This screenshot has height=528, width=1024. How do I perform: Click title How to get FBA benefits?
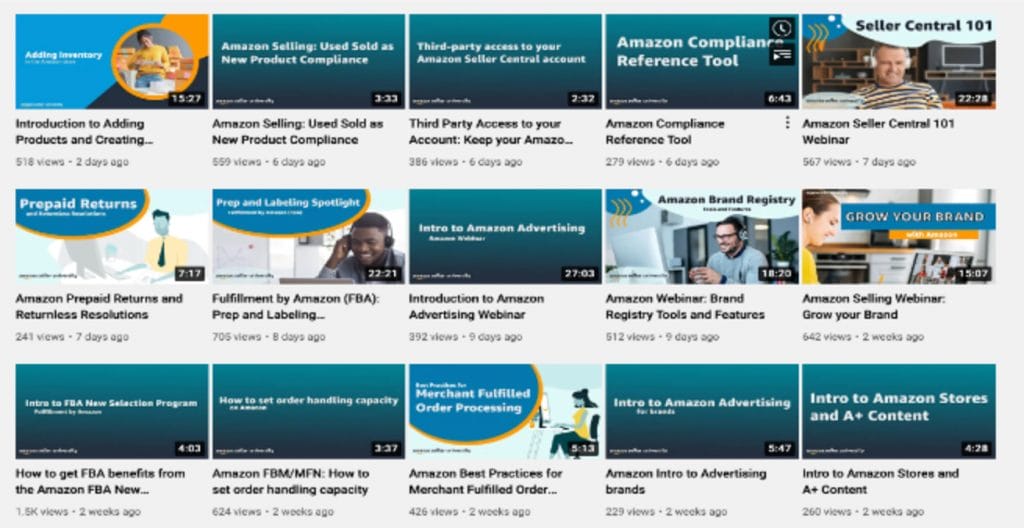101,482
